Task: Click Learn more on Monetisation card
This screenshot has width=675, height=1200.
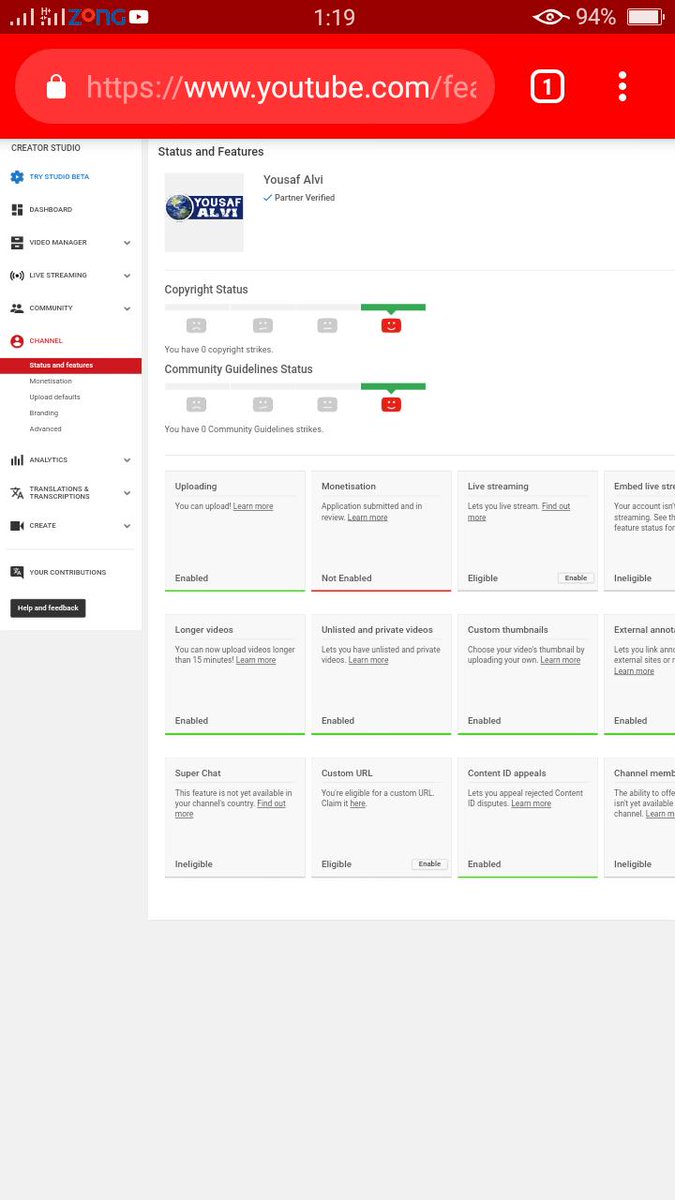Action: pyautogui.click(x=368, y=517)
